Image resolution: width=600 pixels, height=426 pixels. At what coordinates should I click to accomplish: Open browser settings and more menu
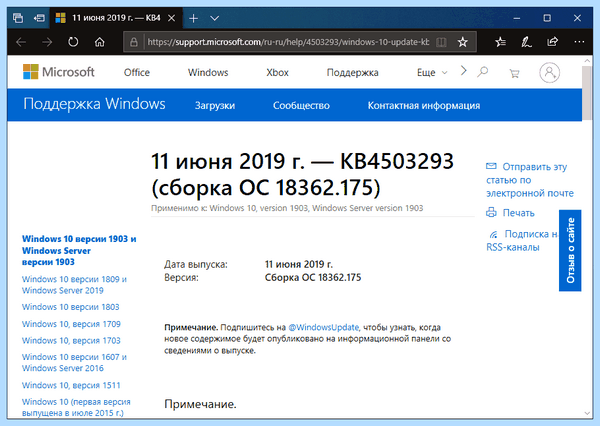[x=579, y=42]
